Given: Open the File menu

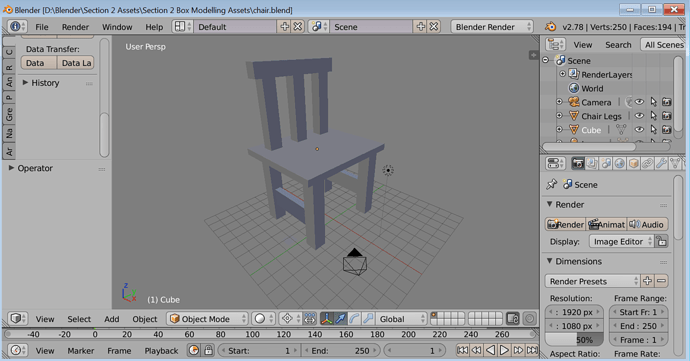Looking at the screenshot, I should (x=42, y=27).
